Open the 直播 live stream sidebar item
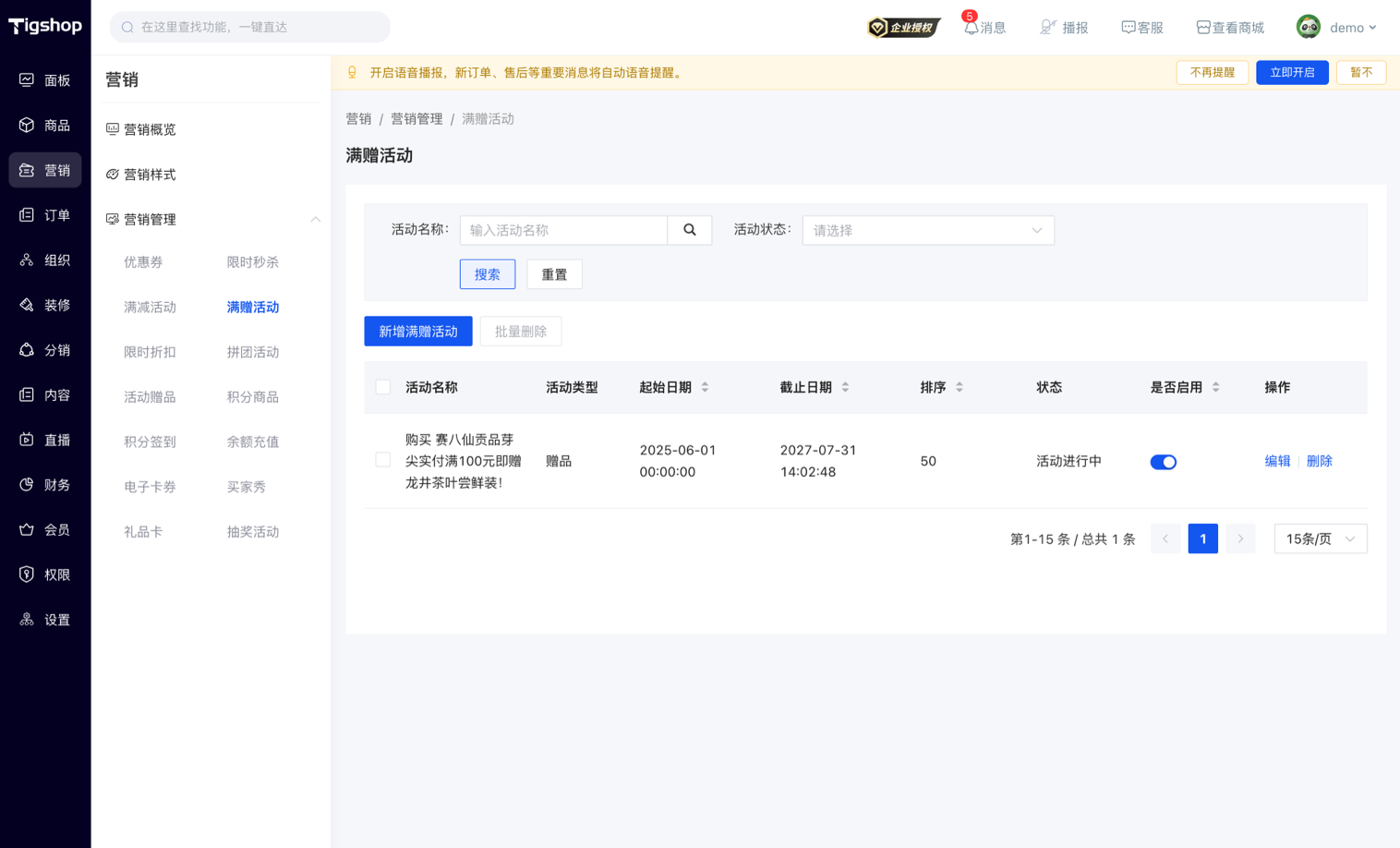The width and height of the screenshot is (1400, 848). click(45, 440)
